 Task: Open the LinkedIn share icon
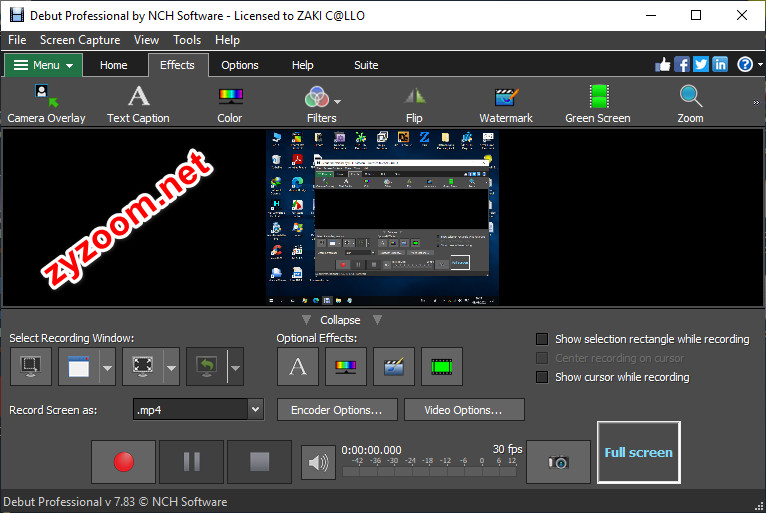coord(720,64)
